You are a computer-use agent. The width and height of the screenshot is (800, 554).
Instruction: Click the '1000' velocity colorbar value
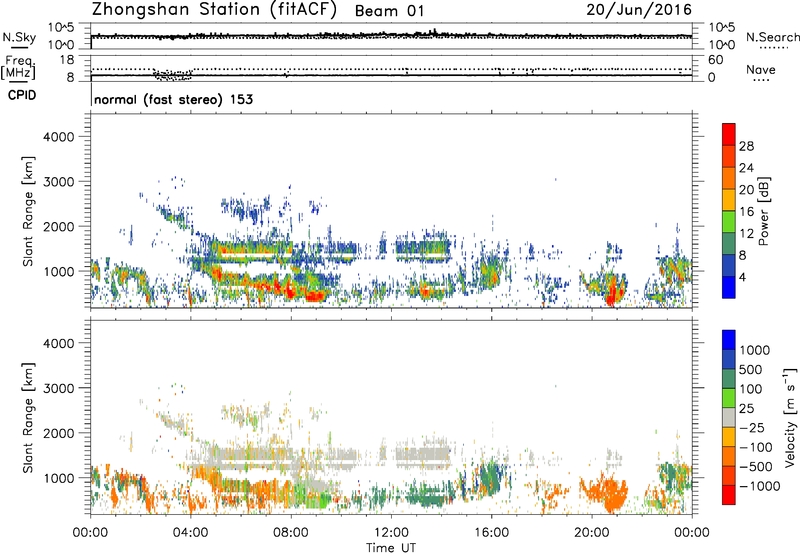[x=755, y=350]
